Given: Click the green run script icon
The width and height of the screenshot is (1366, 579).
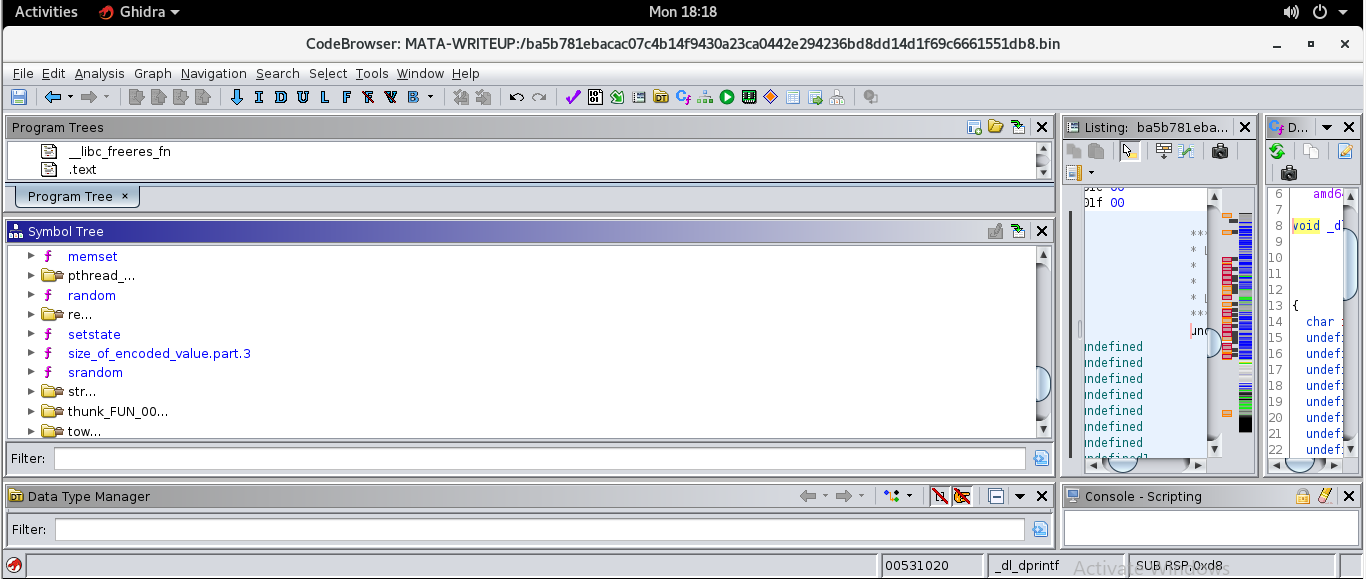Looking at the screenshot, I should [727, 97].
